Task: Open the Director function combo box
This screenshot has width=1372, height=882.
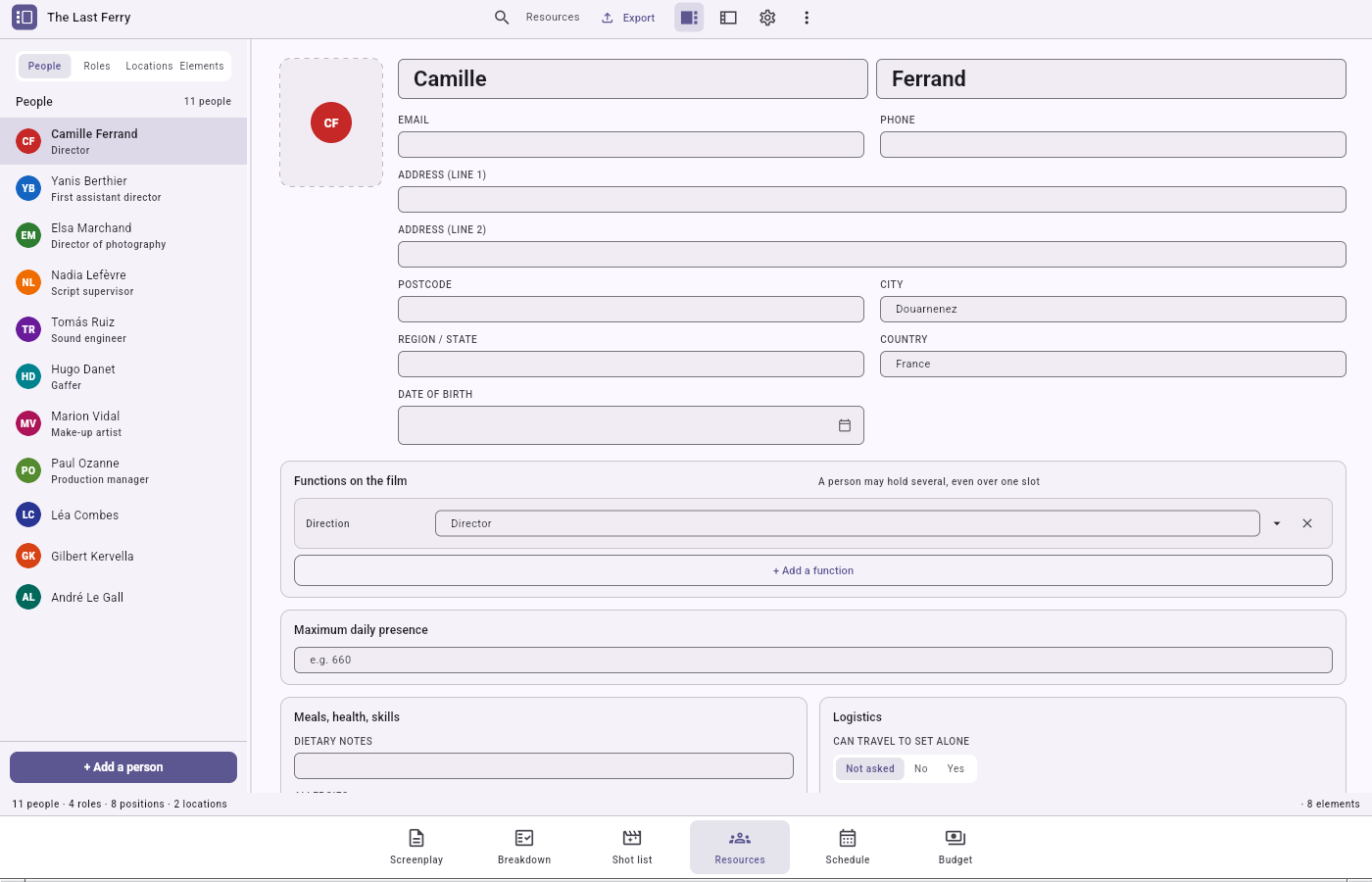Action: pos(848,523)
